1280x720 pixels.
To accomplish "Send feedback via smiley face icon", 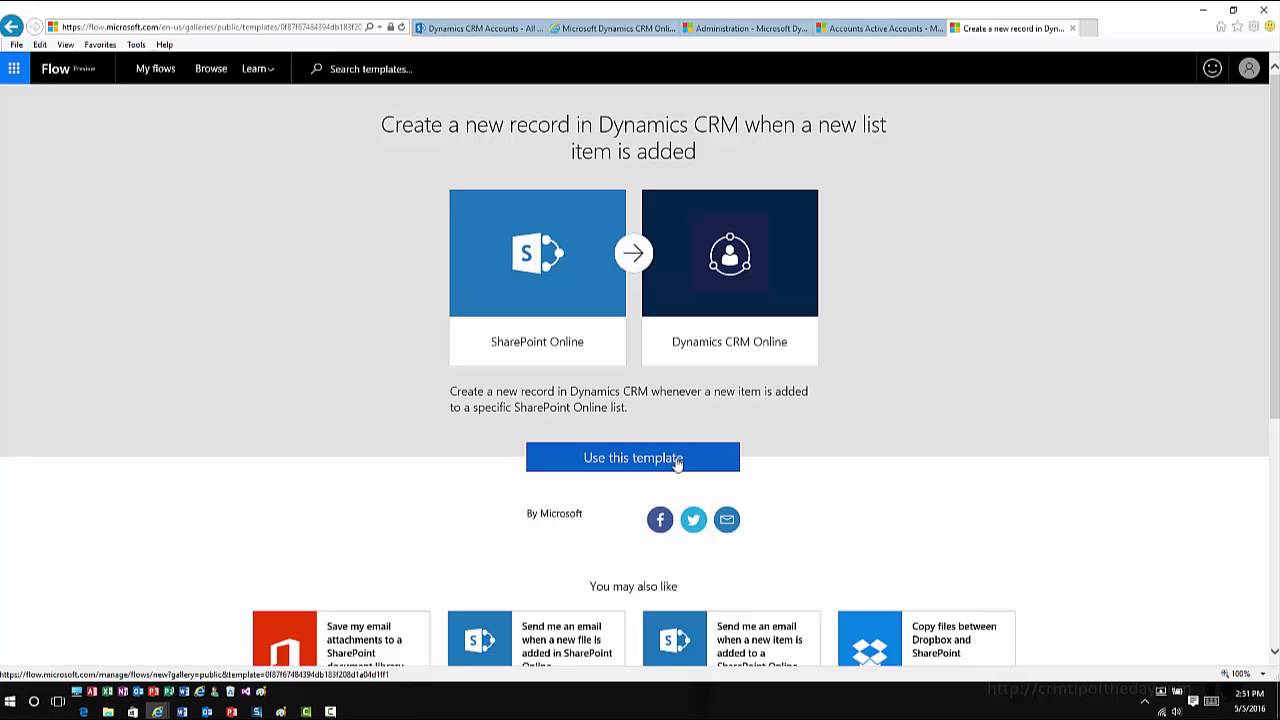I will point(1212,68).
